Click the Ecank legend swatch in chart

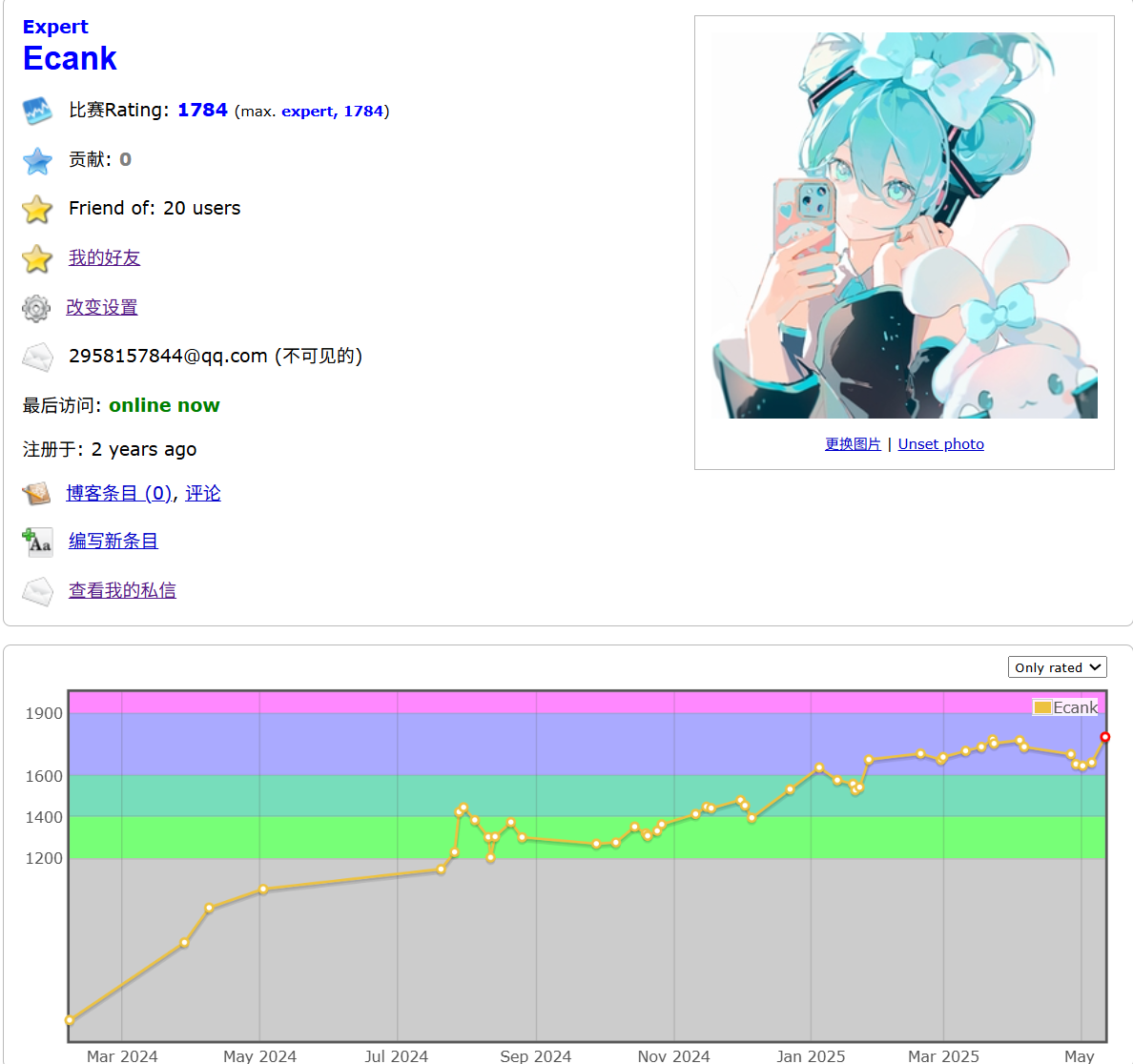coord(1042,707)
